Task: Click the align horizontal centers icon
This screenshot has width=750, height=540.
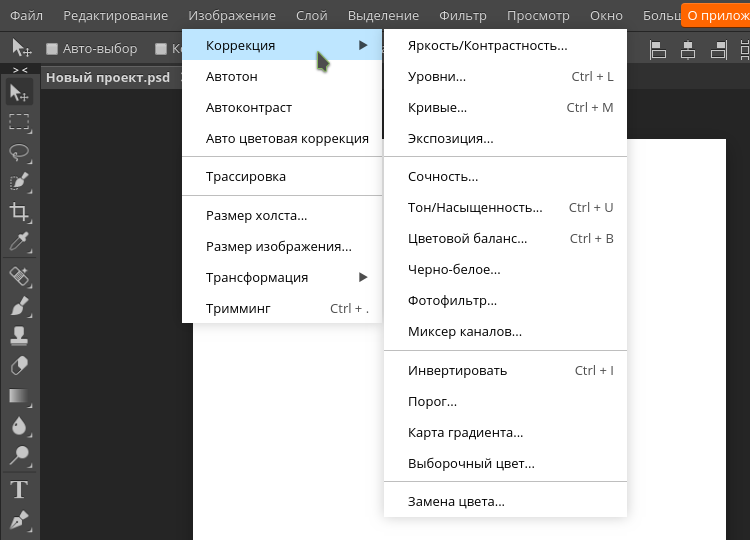Action: tap(688, 49)
